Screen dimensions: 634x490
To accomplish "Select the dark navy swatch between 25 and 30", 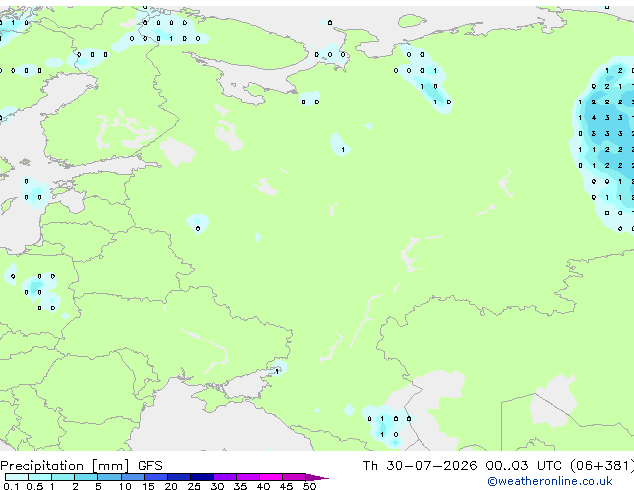I will point(202,477).
